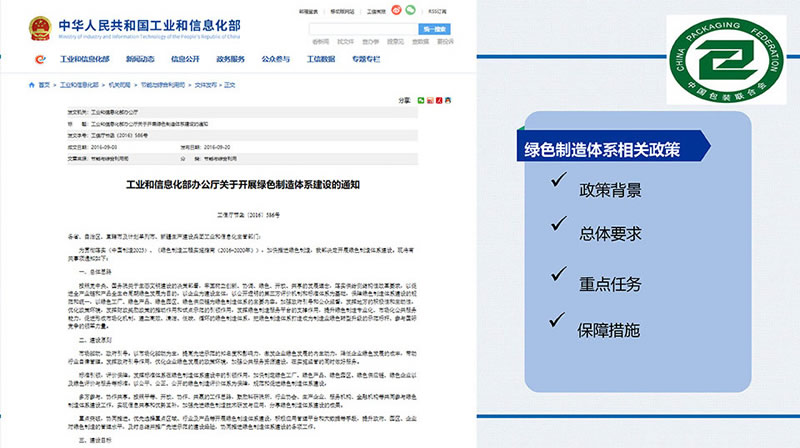Click the site title 中华人民共和国工业和信息化部
This screenshot has width=800, height=448.
click(149, 25)
